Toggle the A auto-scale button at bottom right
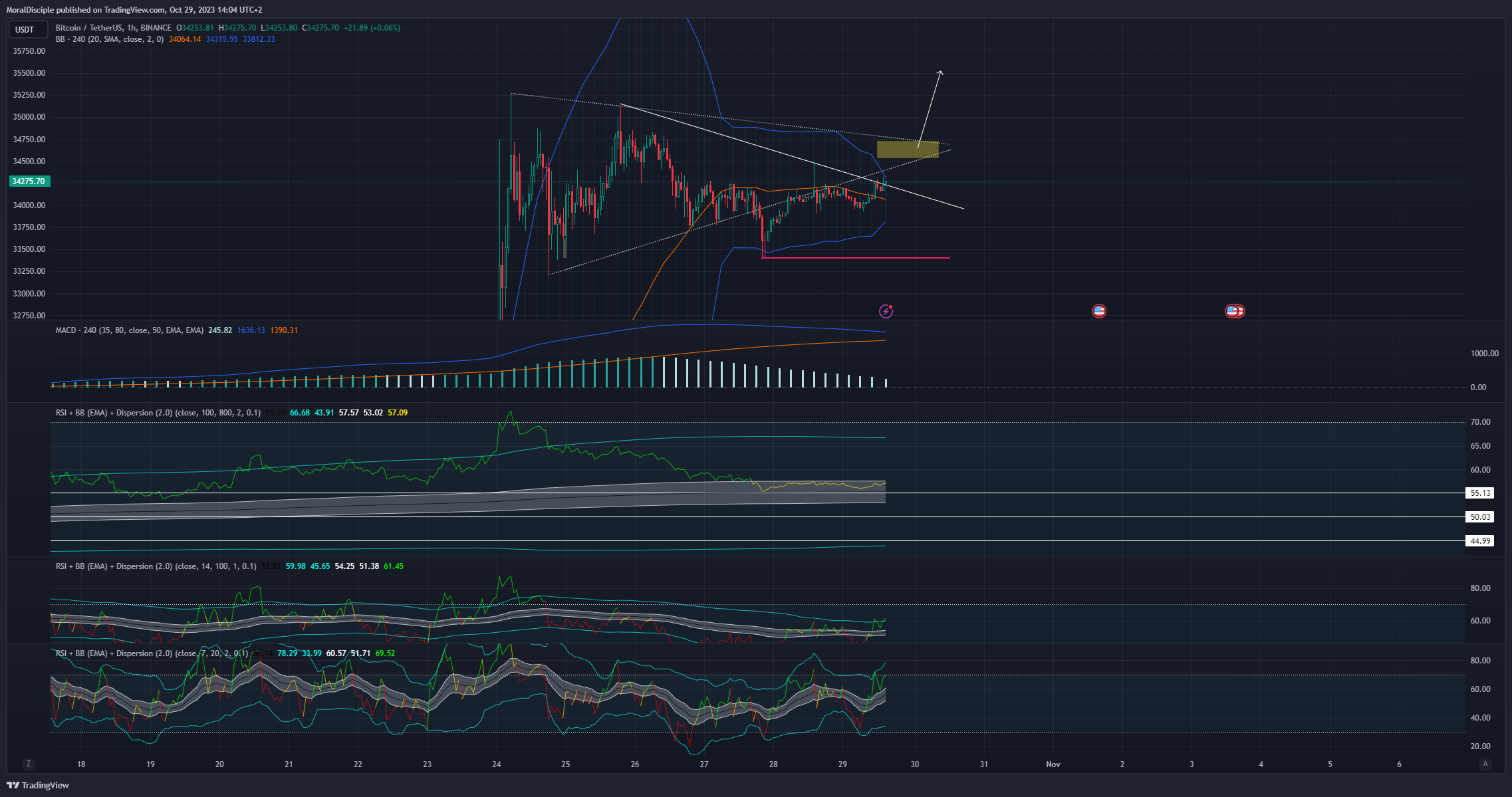The image size is (1512, 797). point(1485,764)
